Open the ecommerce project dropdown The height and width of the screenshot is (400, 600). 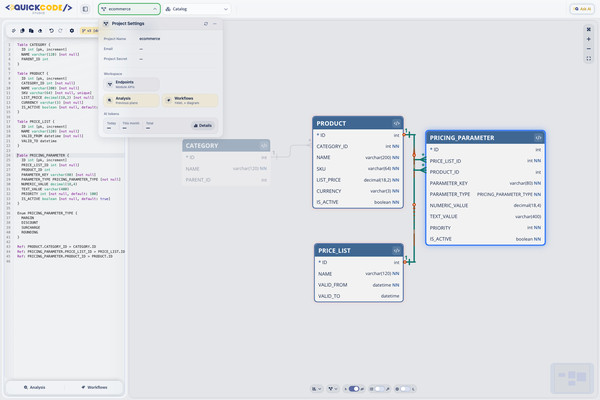129,9
